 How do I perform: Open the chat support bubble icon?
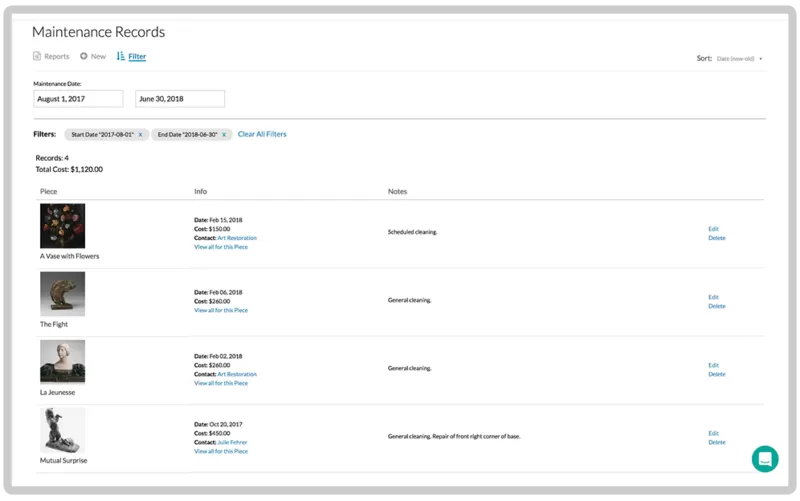[765, 459]
